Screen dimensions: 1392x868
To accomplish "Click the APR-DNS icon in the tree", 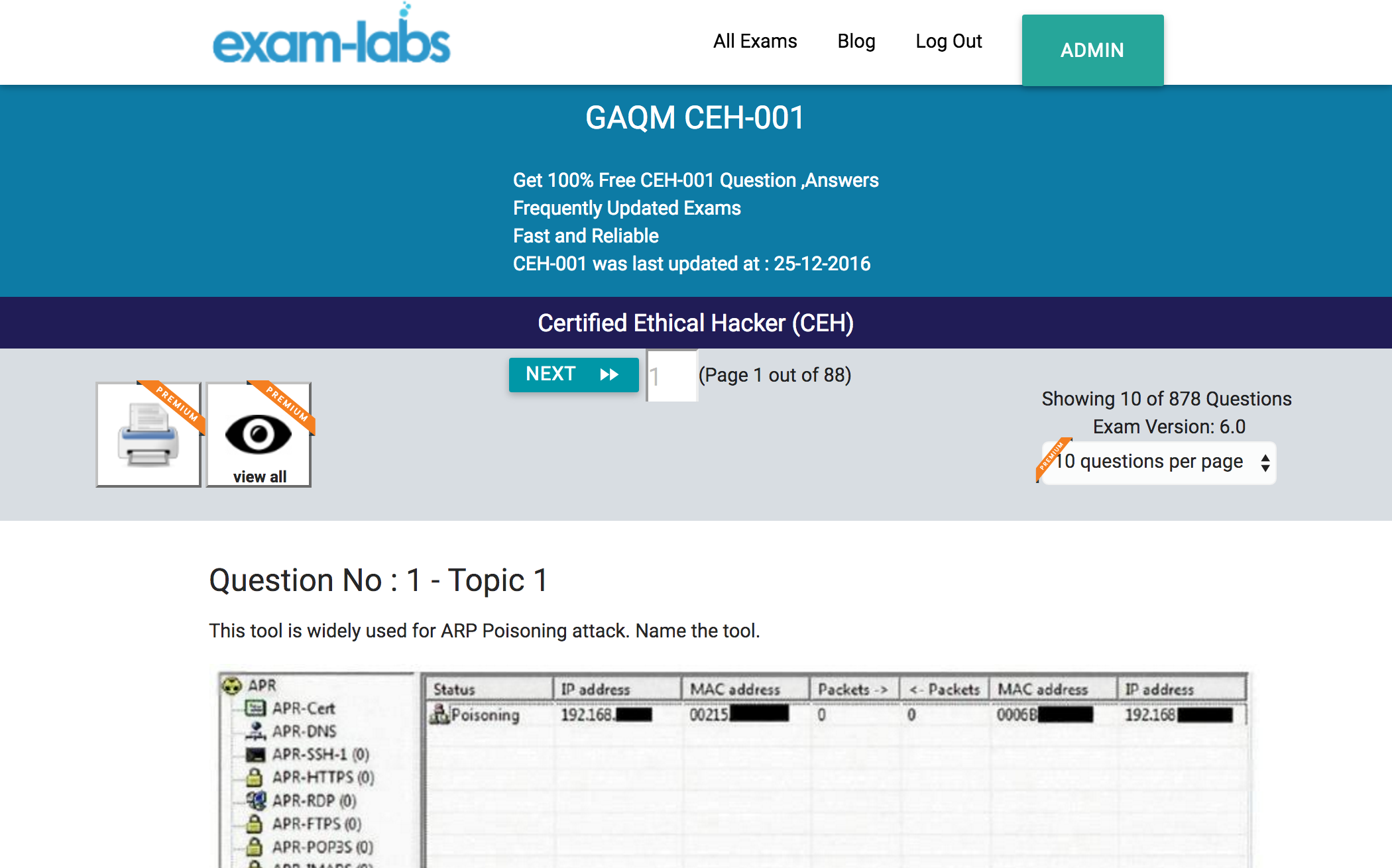I will pyautogui.click(x=255, y=732).
